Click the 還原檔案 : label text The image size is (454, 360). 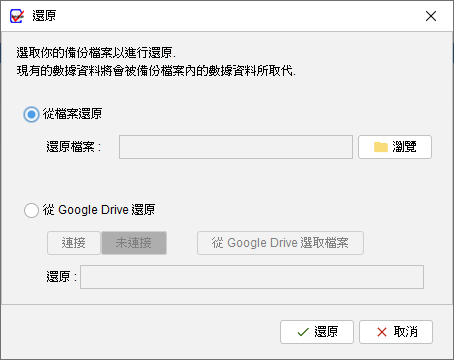point(74,147)
